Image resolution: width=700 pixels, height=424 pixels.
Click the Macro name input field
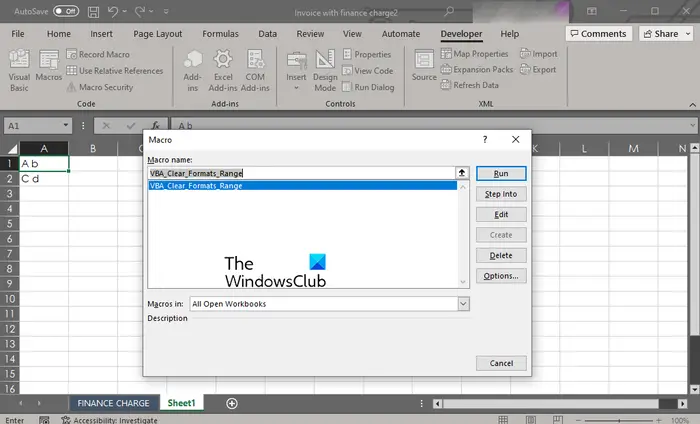point(301,173)
